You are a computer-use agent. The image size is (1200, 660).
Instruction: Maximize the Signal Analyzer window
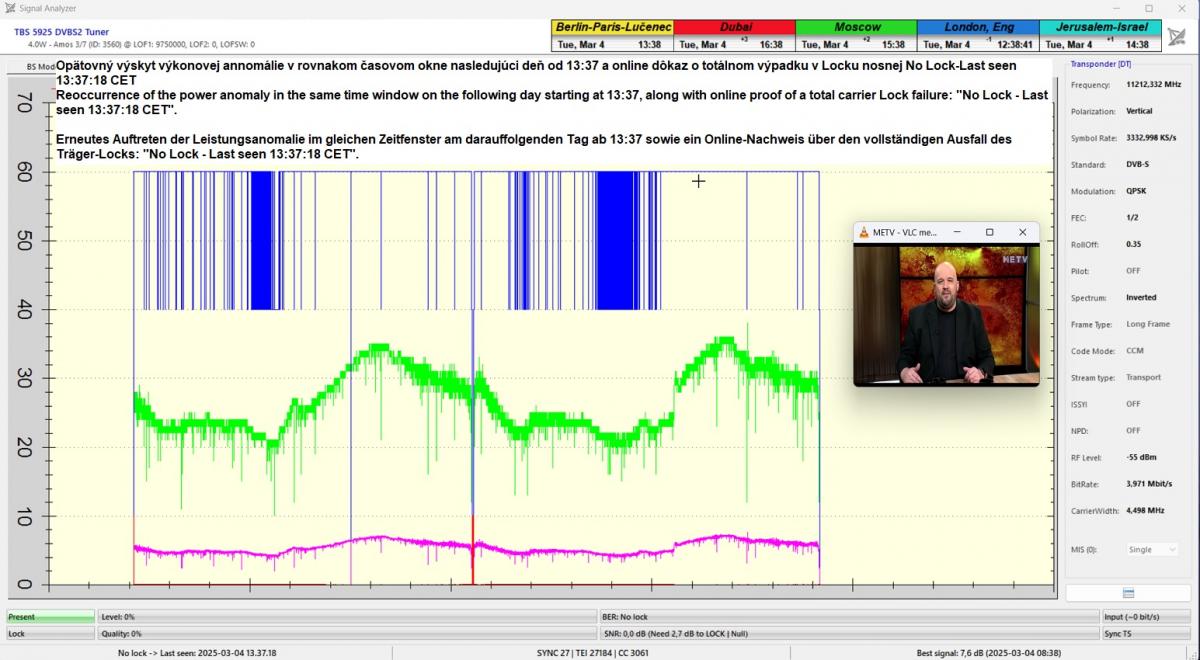click(x=1148, y=8)
